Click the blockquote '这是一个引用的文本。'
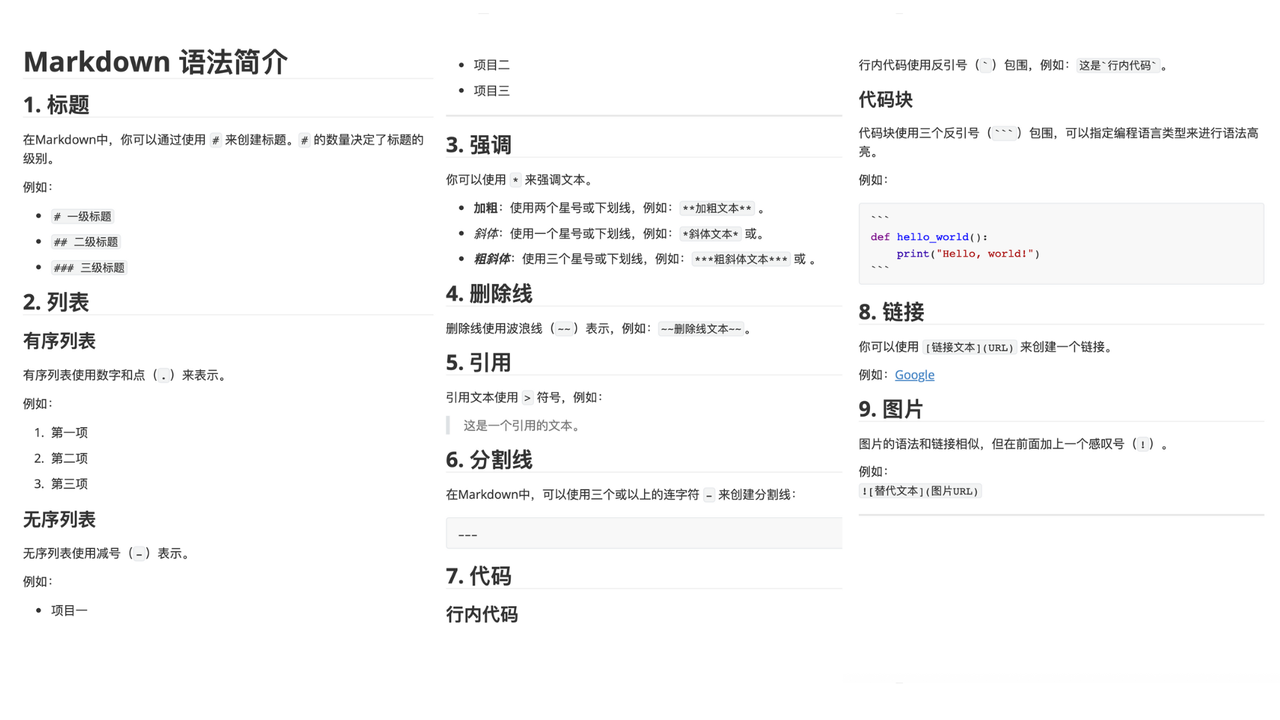This screenshot has width=1280, height=720. 522,425
